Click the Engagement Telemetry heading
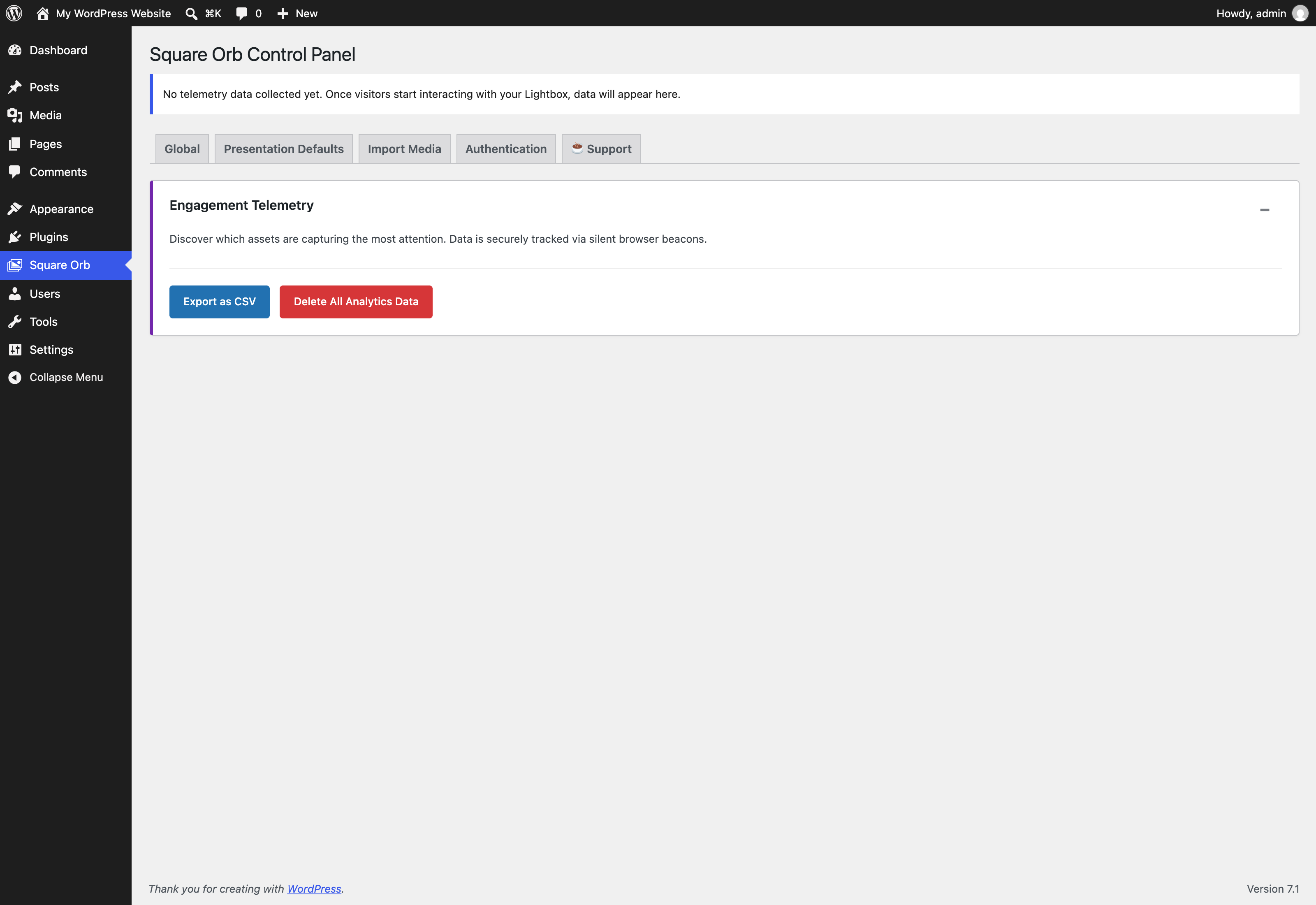The image size is (1316, 905). (241, 205)
